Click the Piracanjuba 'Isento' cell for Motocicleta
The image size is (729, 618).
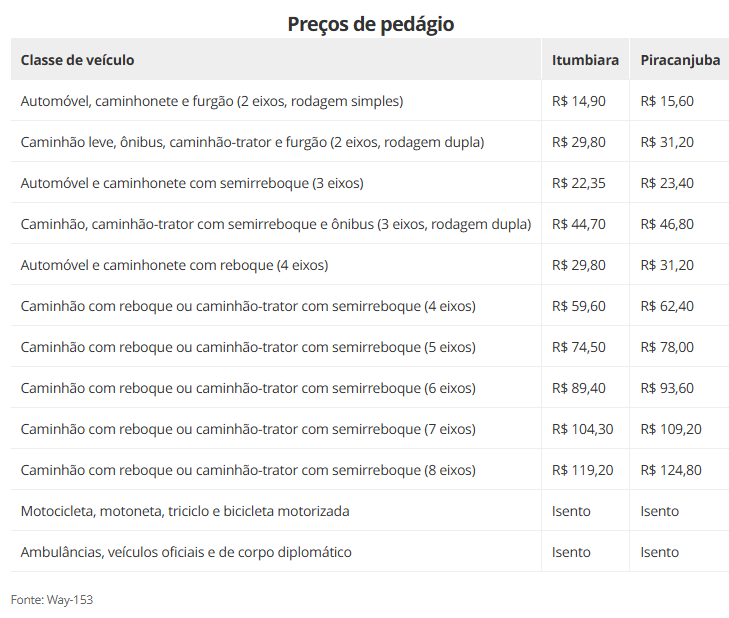pyautogui.click(x=660, y=511)
